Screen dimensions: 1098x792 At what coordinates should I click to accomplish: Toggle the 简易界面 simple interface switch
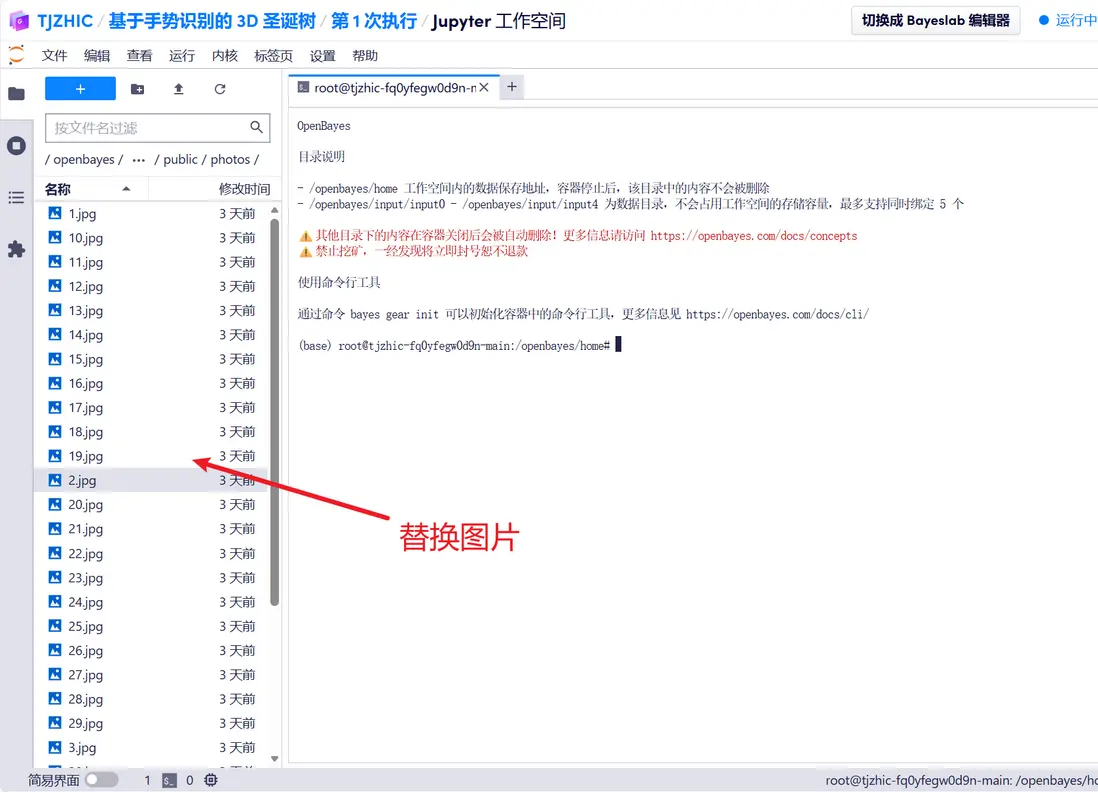(102, 780)
